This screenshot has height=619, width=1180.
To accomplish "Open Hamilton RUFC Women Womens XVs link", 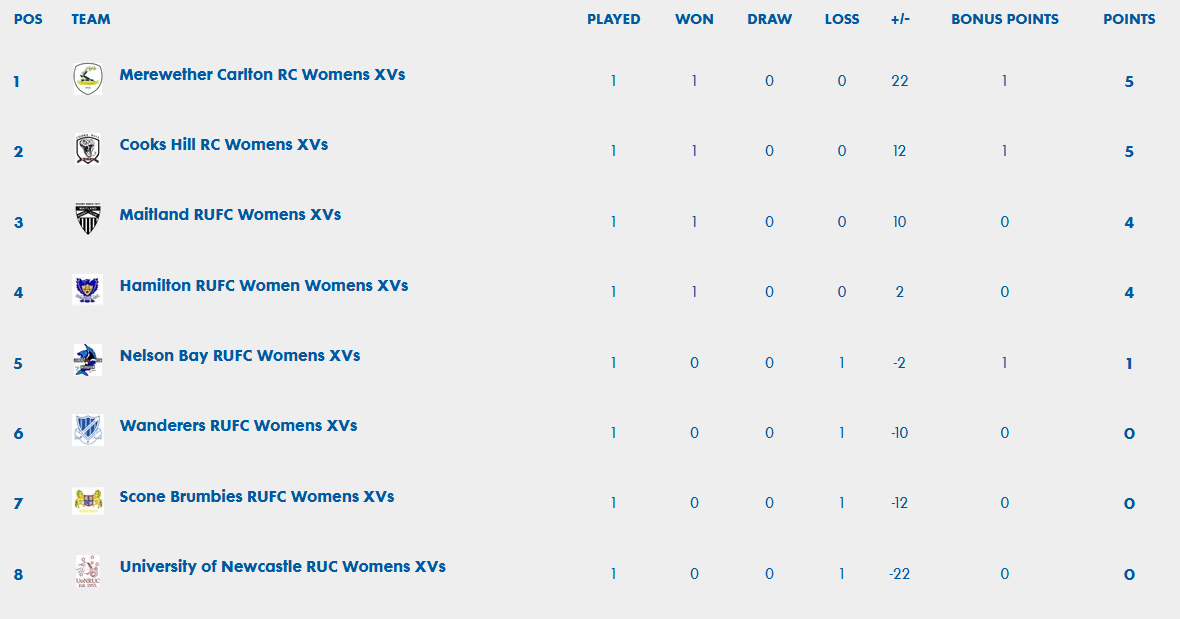I will pyautogui.click(x=263, y=285).
